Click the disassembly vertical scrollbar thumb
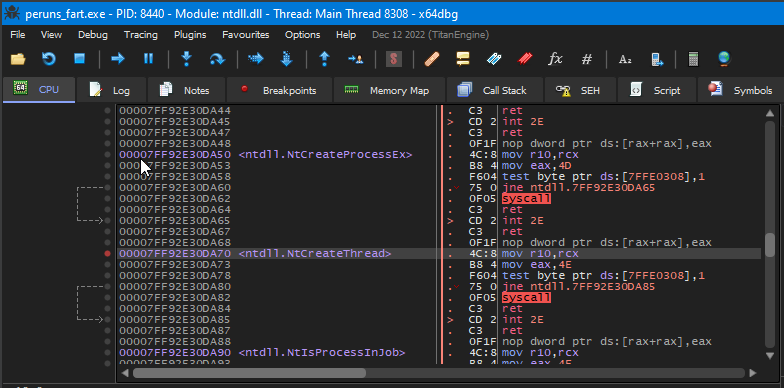 tap(770, 244)
